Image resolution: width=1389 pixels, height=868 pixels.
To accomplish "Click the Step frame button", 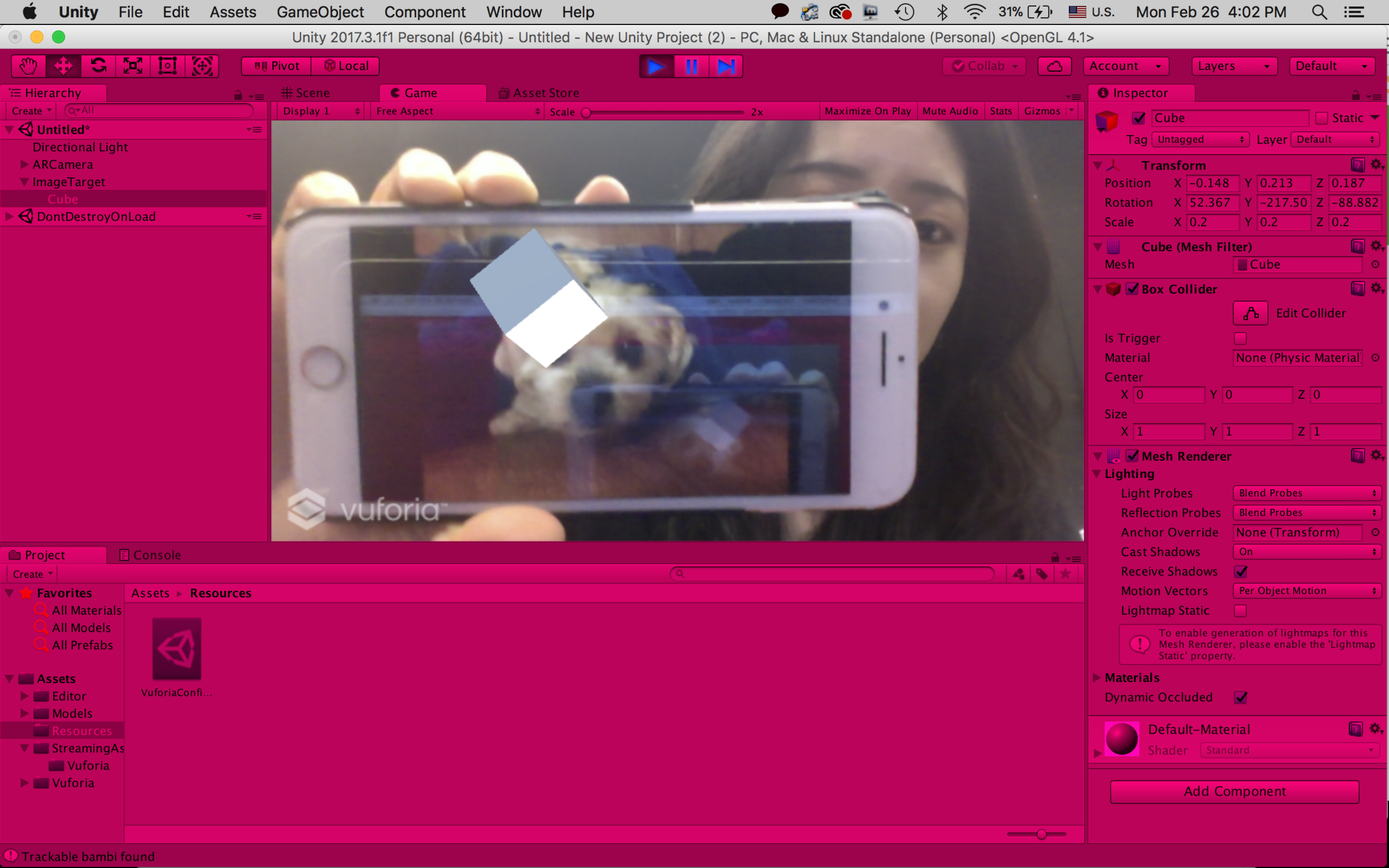I will [x=726, y=66].
